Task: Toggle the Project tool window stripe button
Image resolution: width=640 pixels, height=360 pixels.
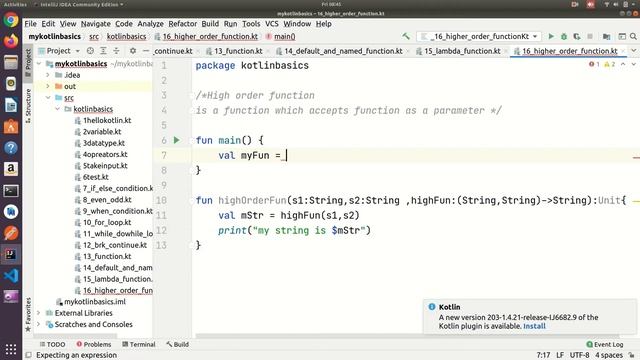Action: pyautogui.click(x=28, y=62)
